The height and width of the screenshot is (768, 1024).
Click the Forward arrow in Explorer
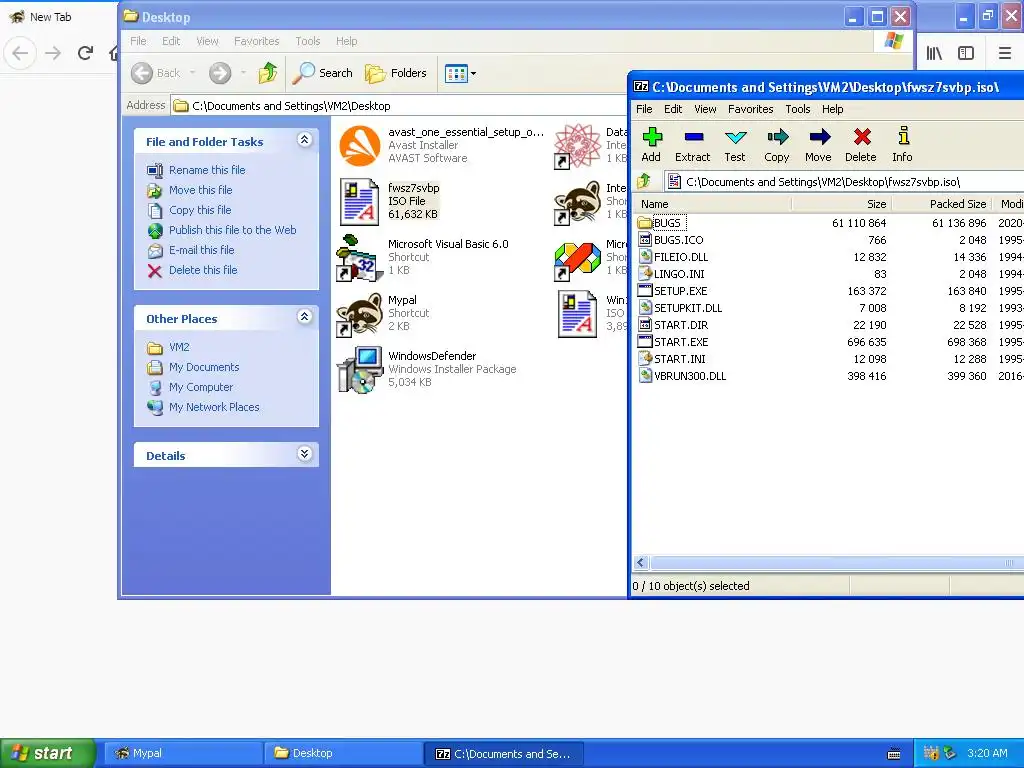(220, 73)
